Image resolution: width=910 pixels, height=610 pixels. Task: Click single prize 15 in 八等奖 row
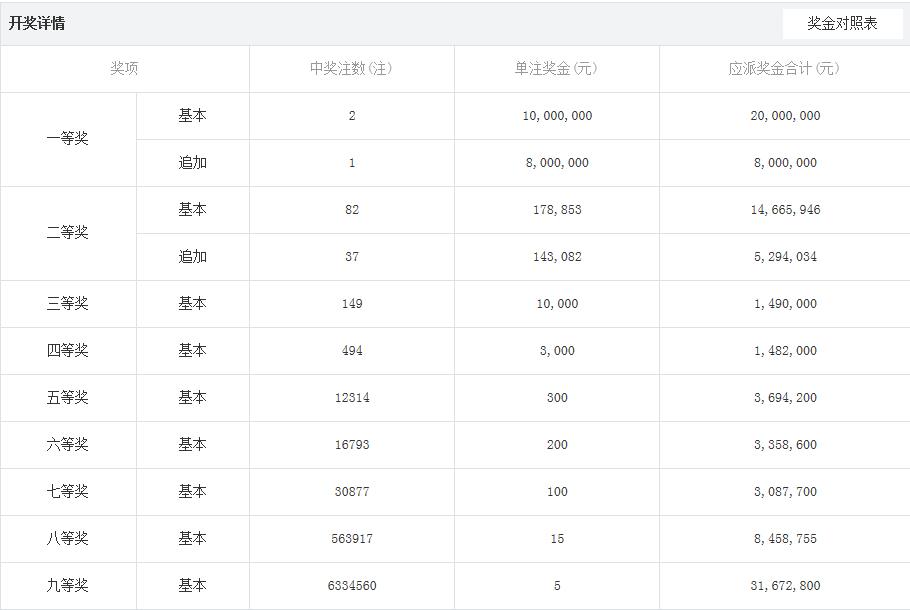point(557,539)
